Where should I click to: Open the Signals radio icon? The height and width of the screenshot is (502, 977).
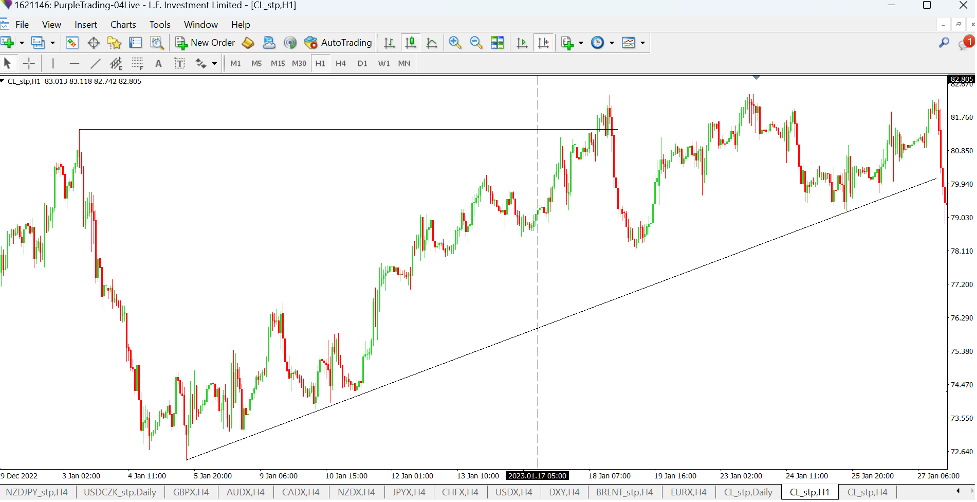(x=290, y=42)
